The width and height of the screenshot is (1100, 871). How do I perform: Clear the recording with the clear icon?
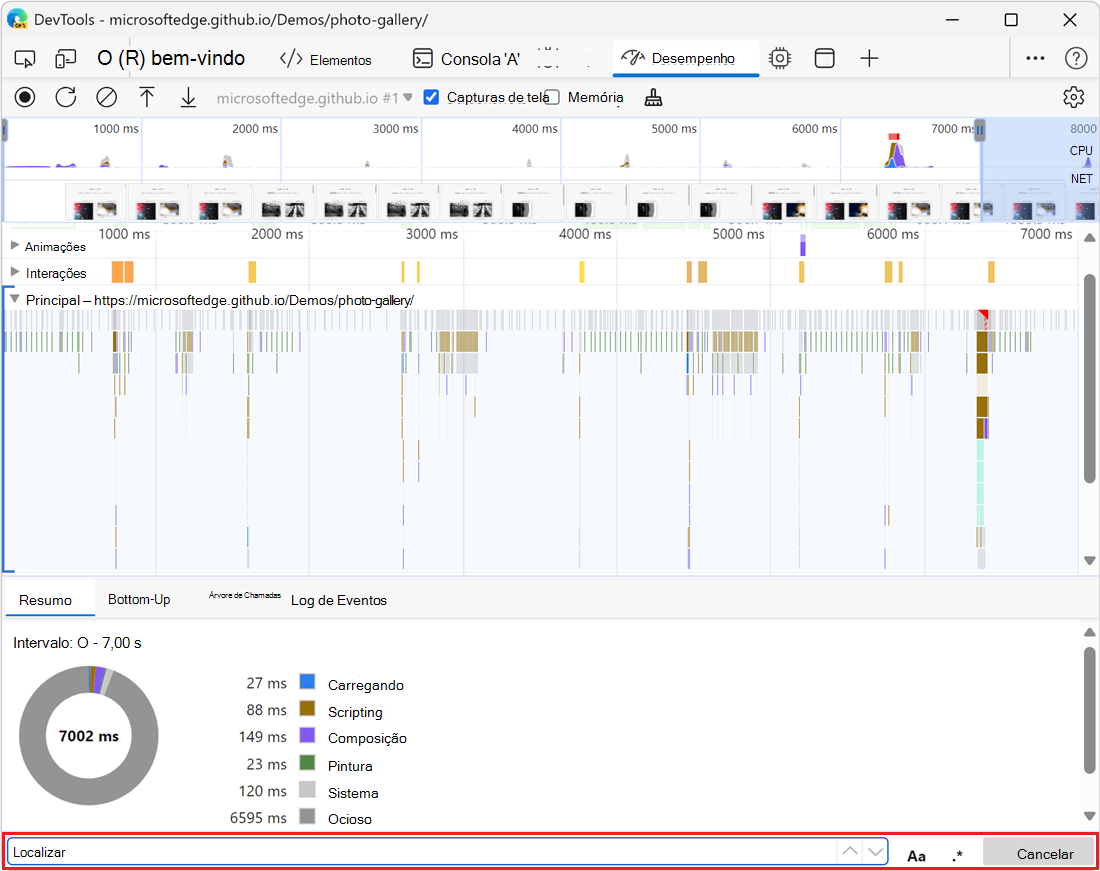(x=106, y=97)
